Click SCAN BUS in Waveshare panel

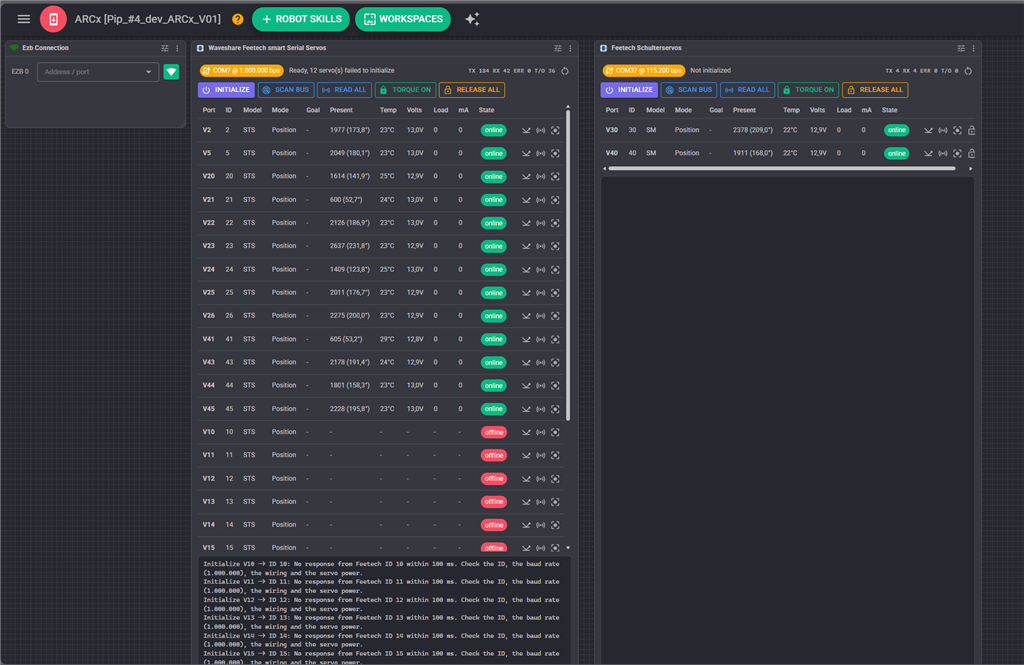pos(286,90)
